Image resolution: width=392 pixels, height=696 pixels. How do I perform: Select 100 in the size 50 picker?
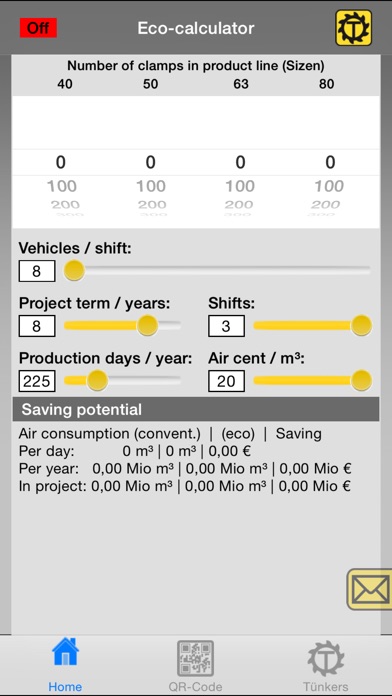[x=151, y=186]
